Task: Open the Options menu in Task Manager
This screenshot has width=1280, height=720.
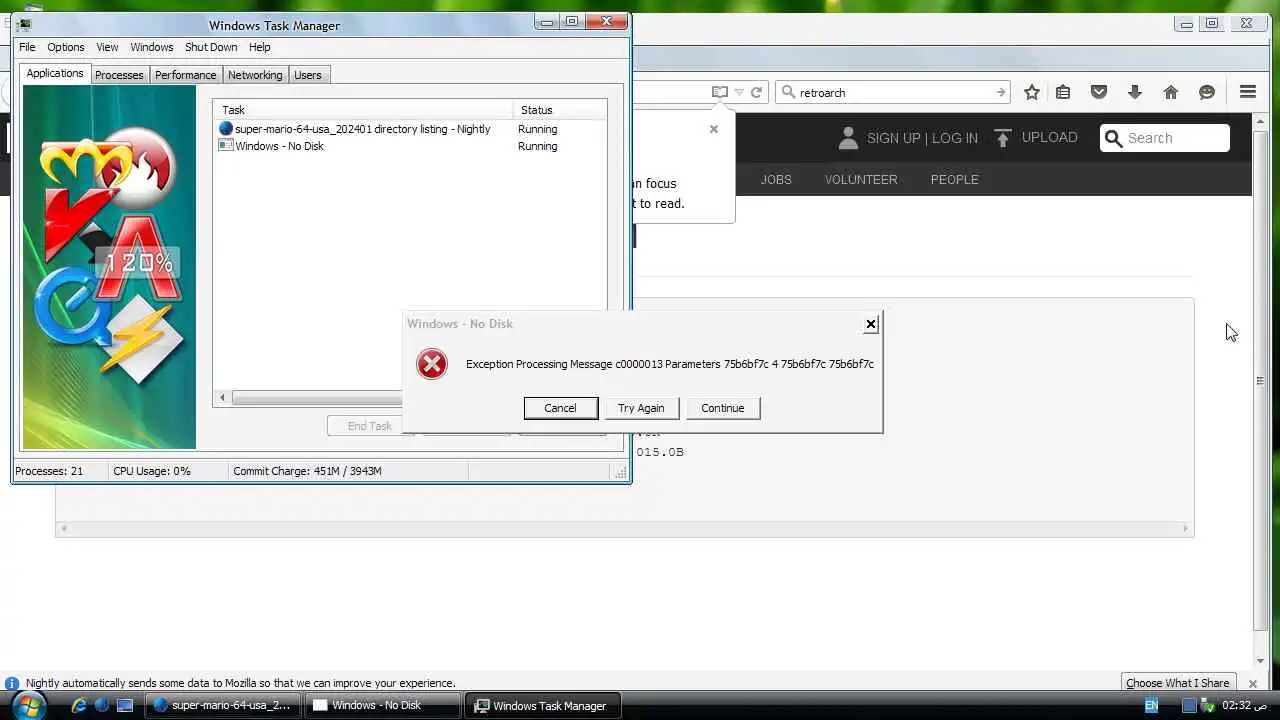Action: (66, 47)
